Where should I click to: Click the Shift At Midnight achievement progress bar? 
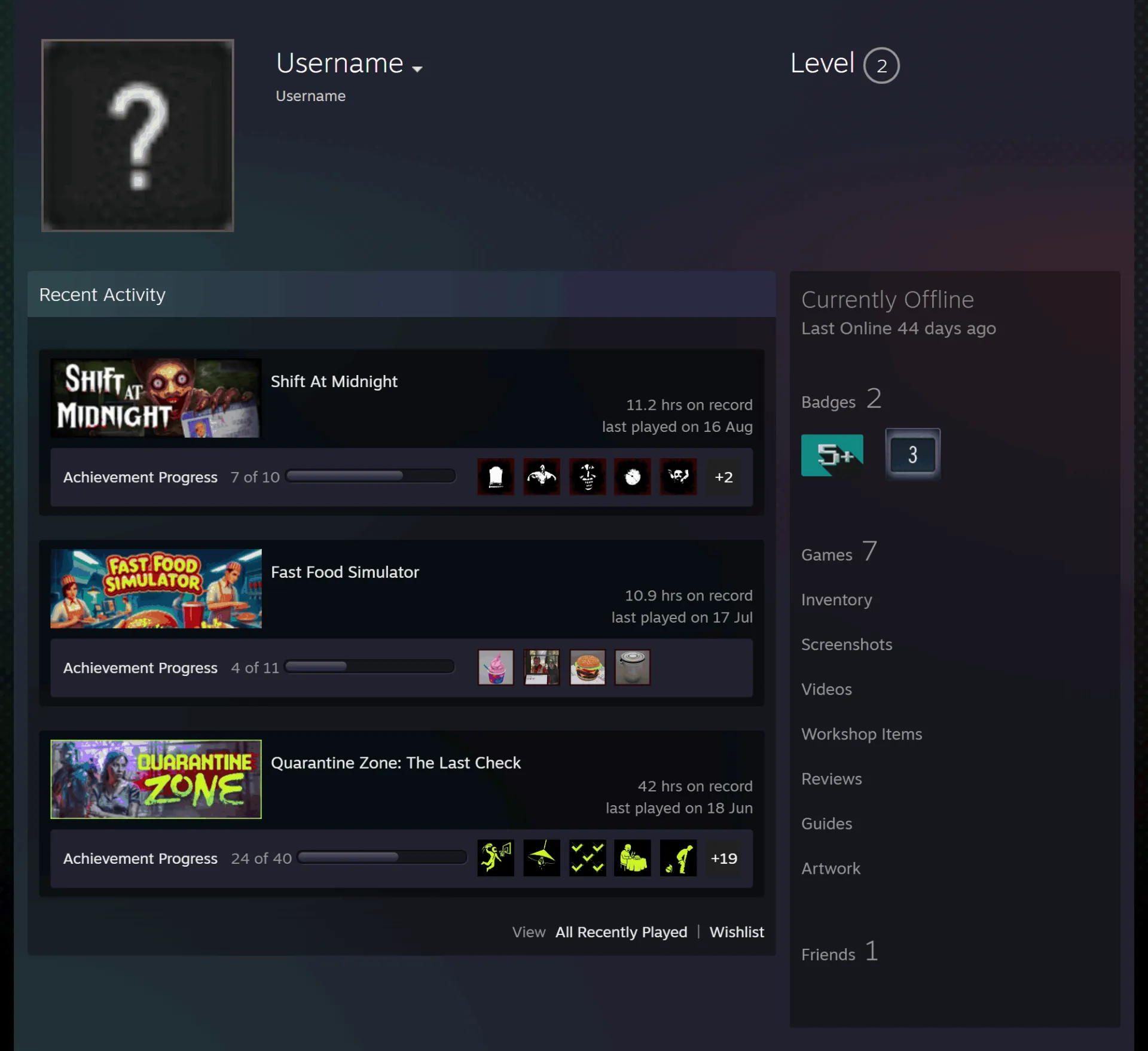[371, 476]
